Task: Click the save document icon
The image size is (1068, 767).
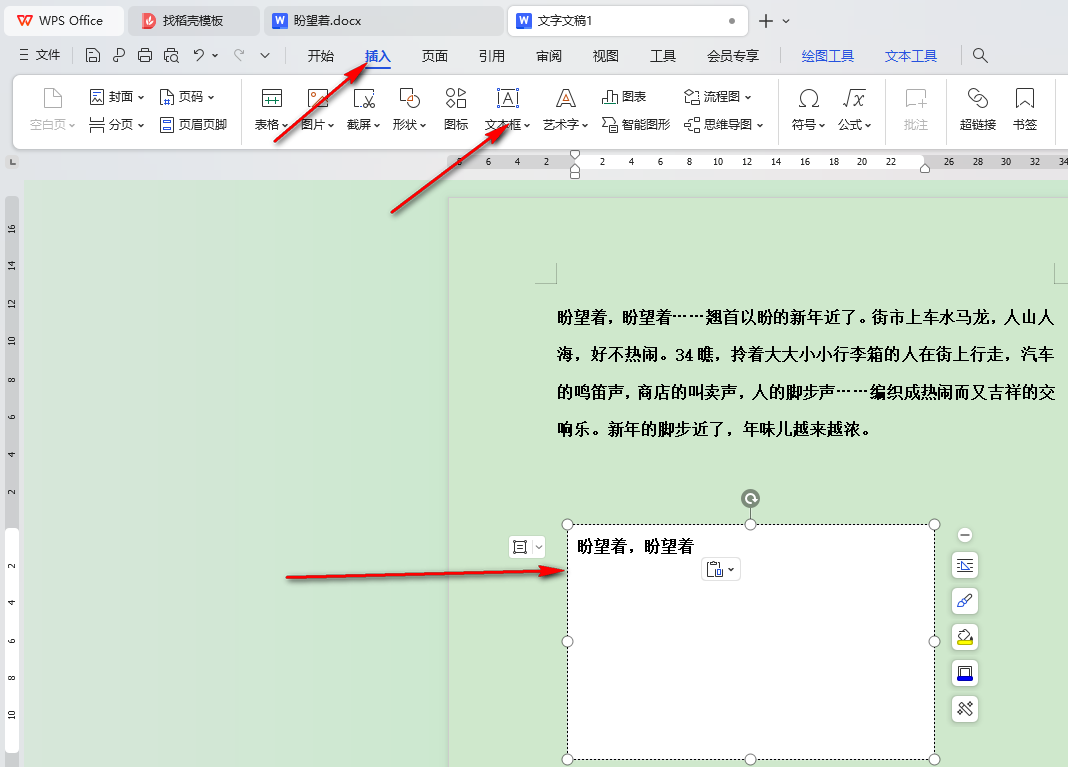Action: click(93, 55)
